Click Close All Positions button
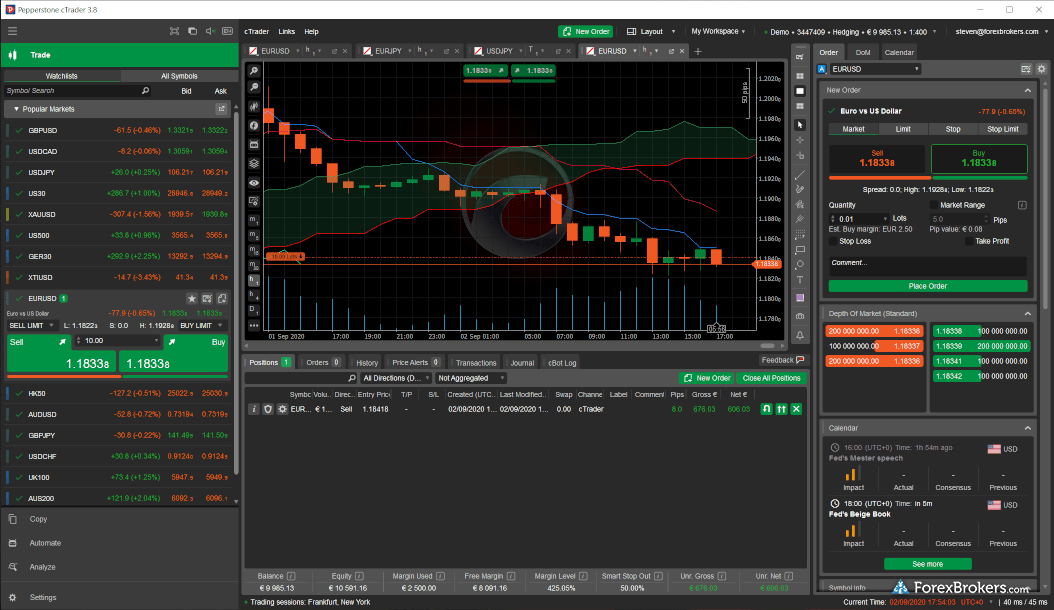The height and width of the screenshot is (610, 1054). [771, 378]
